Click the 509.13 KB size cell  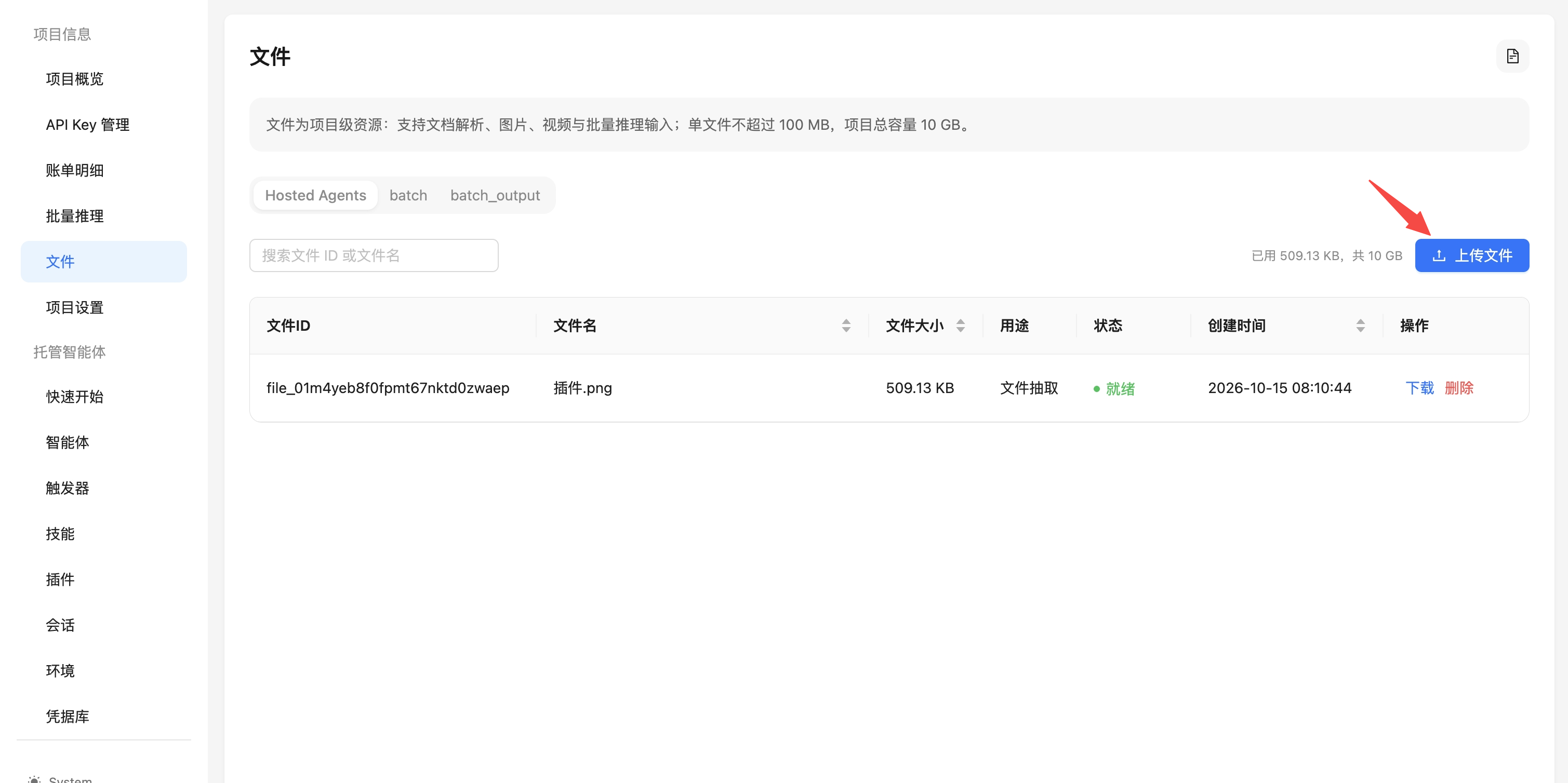(920, 388)
